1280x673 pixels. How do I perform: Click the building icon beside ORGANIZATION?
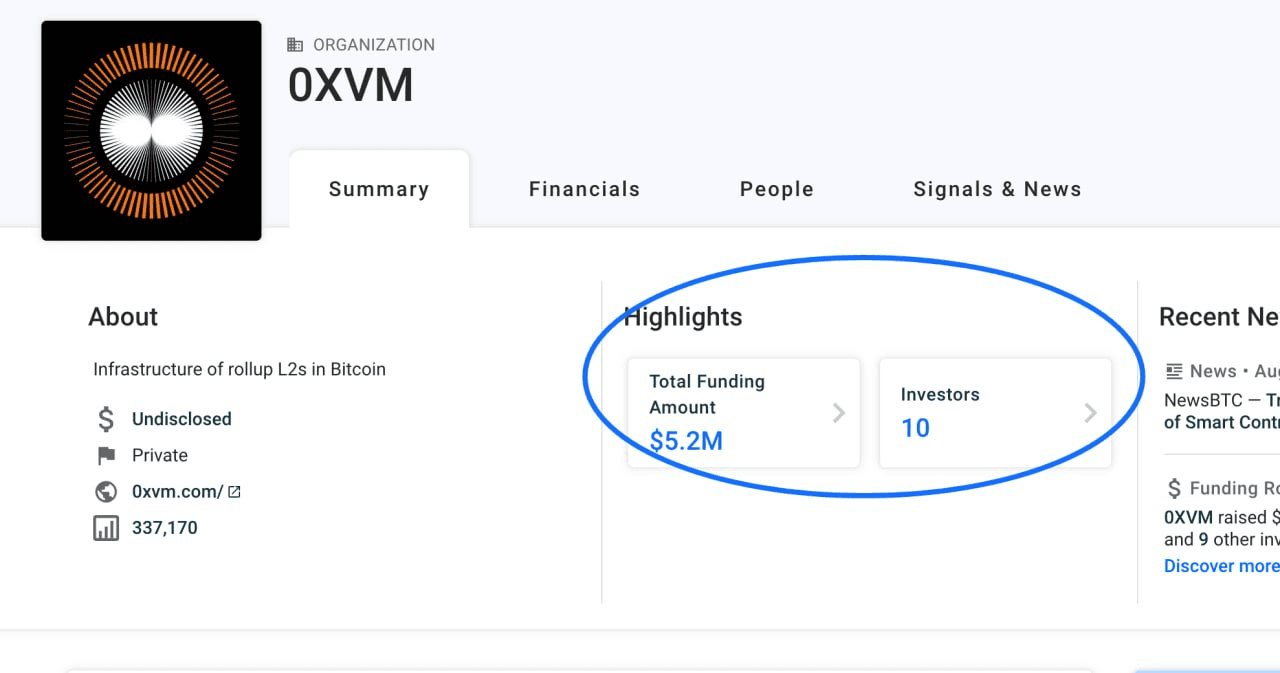pos(295,45)
